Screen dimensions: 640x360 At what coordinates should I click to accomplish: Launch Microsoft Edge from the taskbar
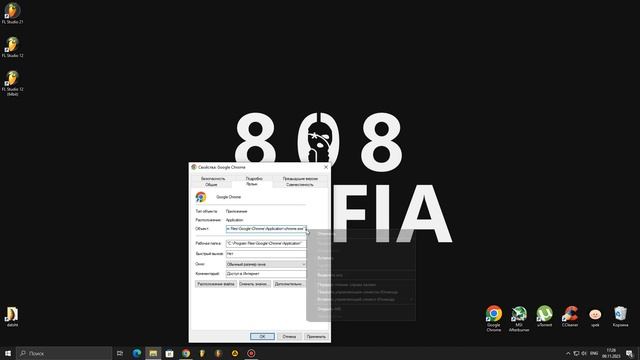coord(136,353)
